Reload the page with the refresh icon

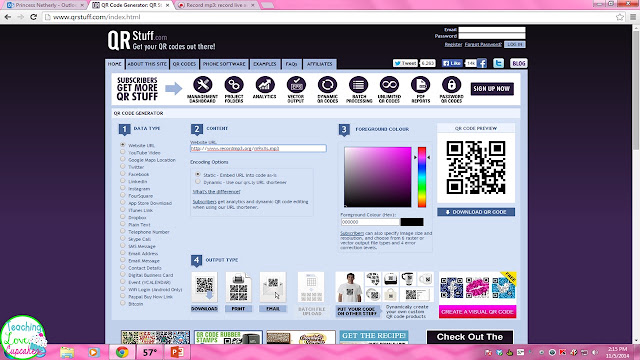33,17
